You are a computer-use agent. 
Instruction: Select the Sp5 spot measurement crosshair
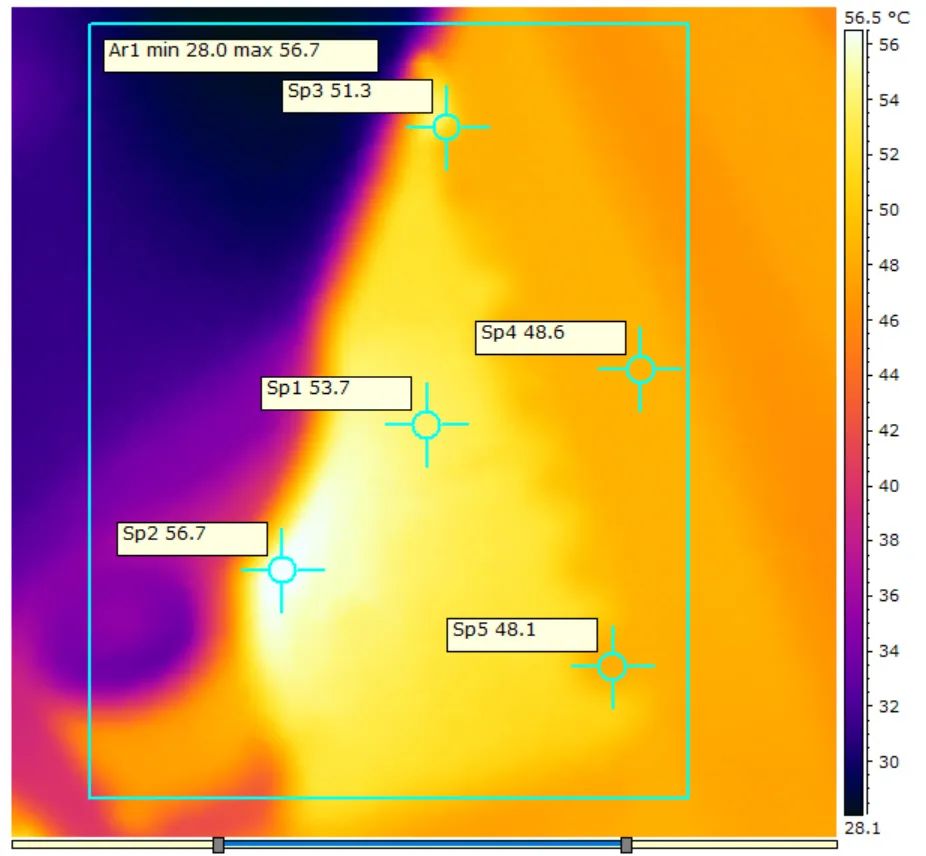pos(612,666)
